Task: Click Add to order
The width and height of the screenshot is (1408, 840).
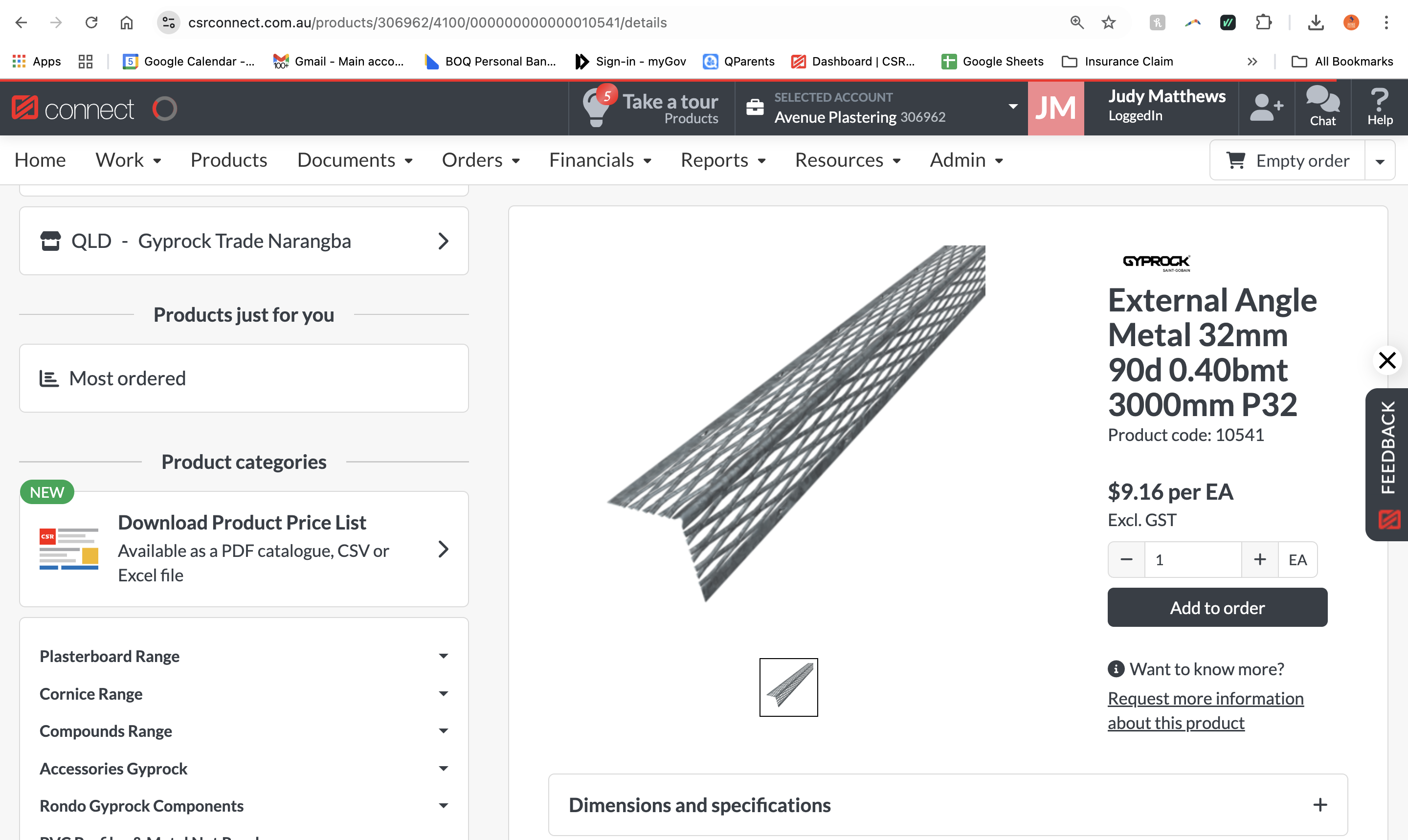Action: tap(1217, 607)
